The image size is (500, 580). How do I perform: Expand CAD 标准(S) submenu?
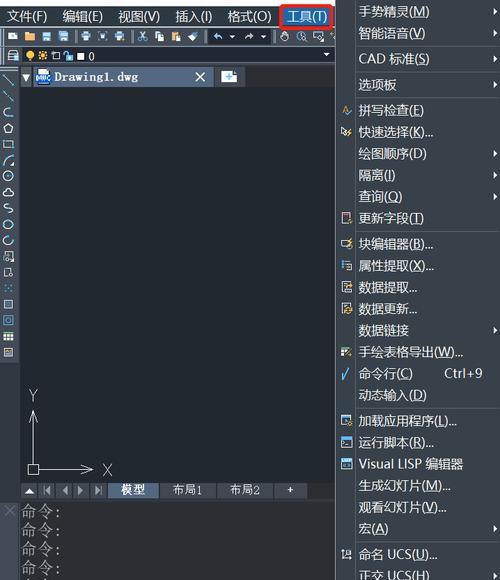(419, 59)
